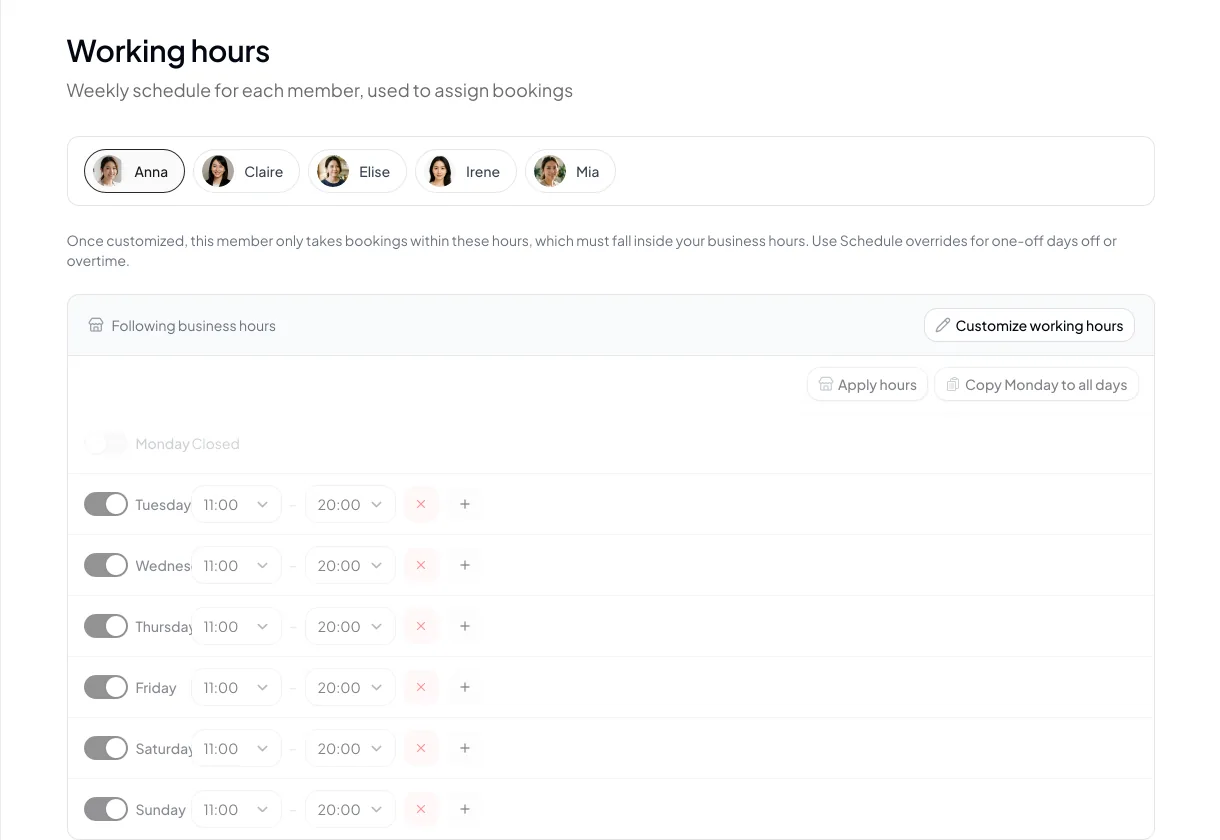Select member Claire tab
The height and width of the screenshot is (840, 1220).
click(246, 171)
